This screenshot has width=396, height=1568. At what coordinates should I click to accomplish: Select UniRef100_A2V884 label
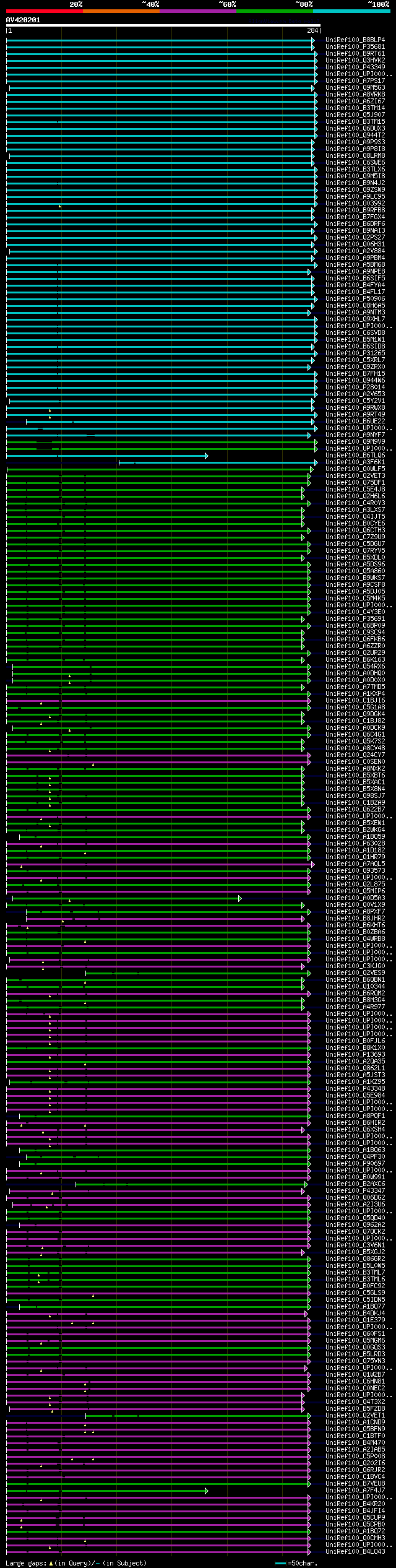click(355, 251)
